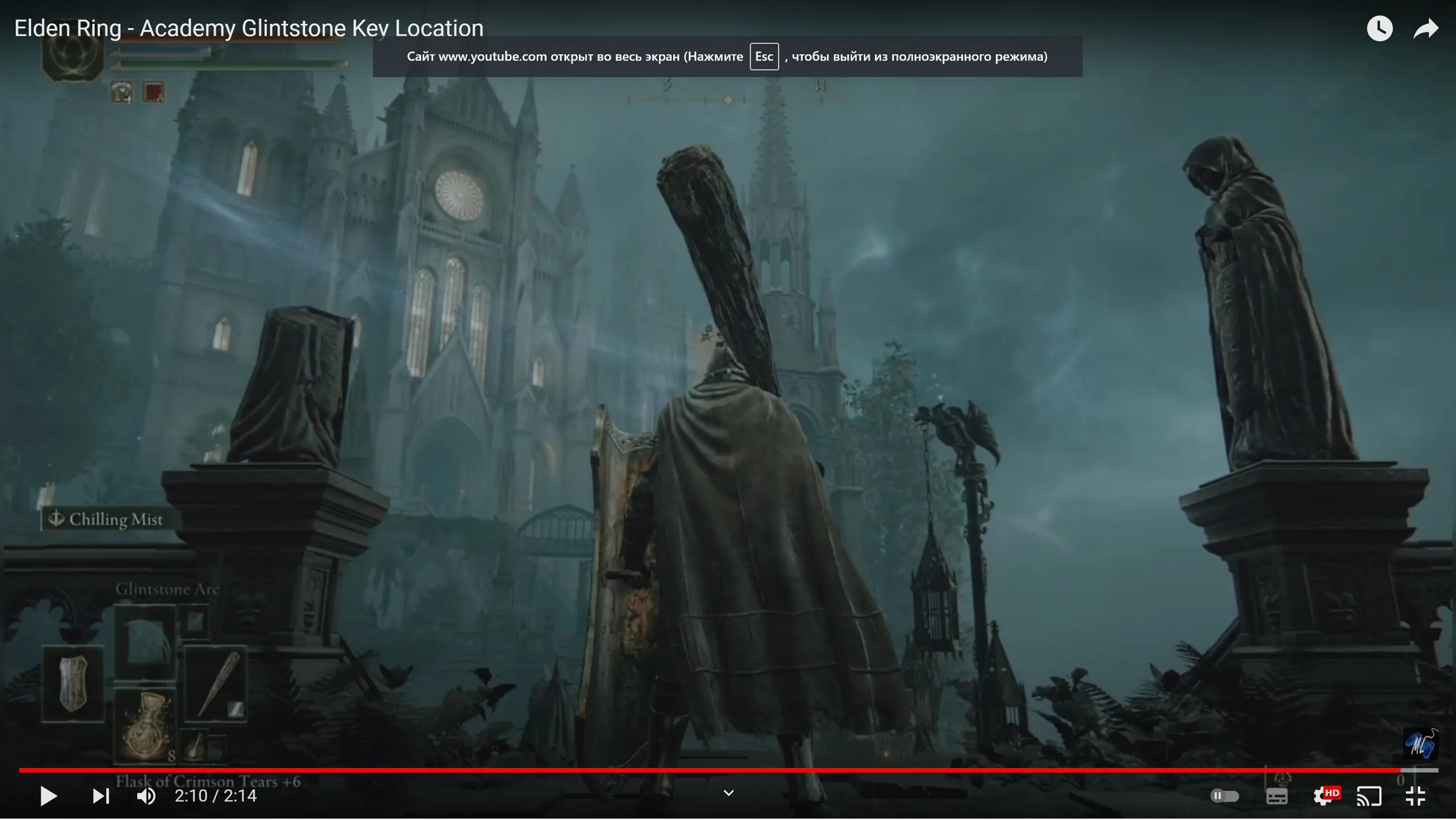Mute the video volume

147,796
